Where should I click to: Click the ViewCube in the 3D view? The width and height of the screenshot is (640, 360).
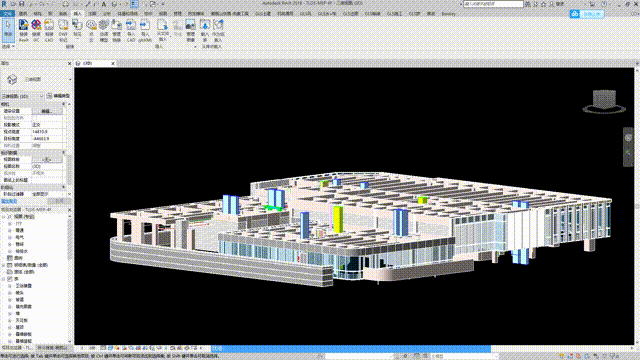(604, 101)
